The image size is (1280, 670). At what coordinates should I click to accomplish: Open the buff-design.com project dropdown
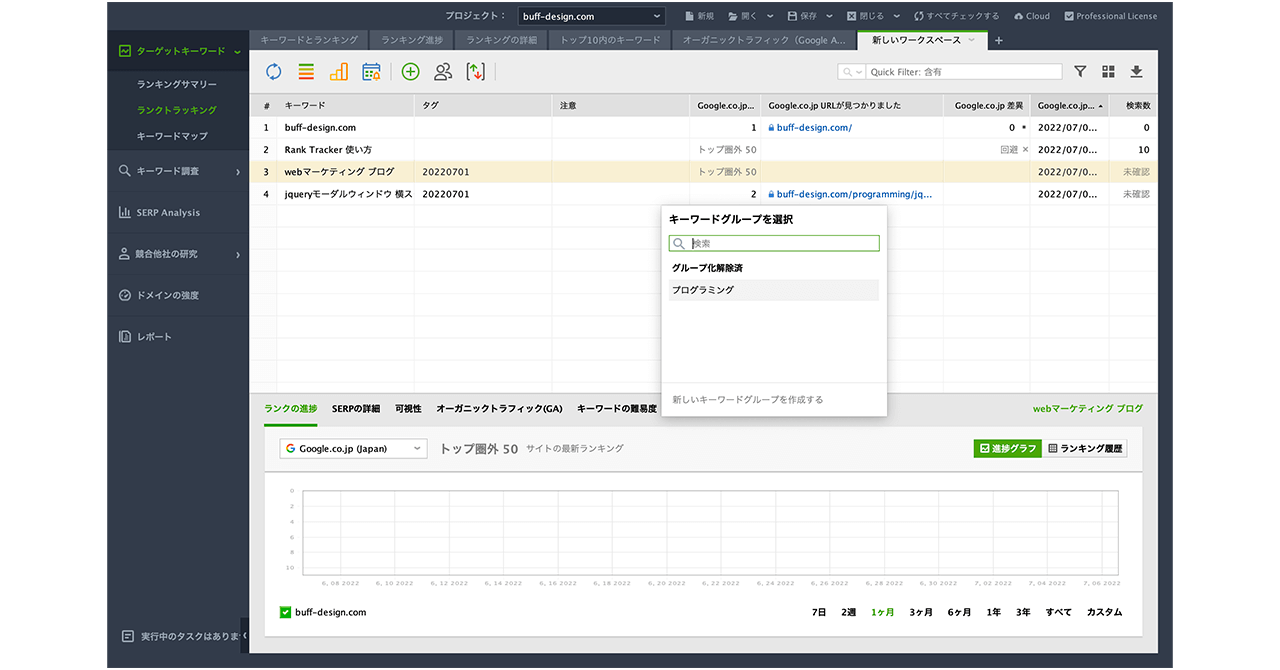click(592, 16)
